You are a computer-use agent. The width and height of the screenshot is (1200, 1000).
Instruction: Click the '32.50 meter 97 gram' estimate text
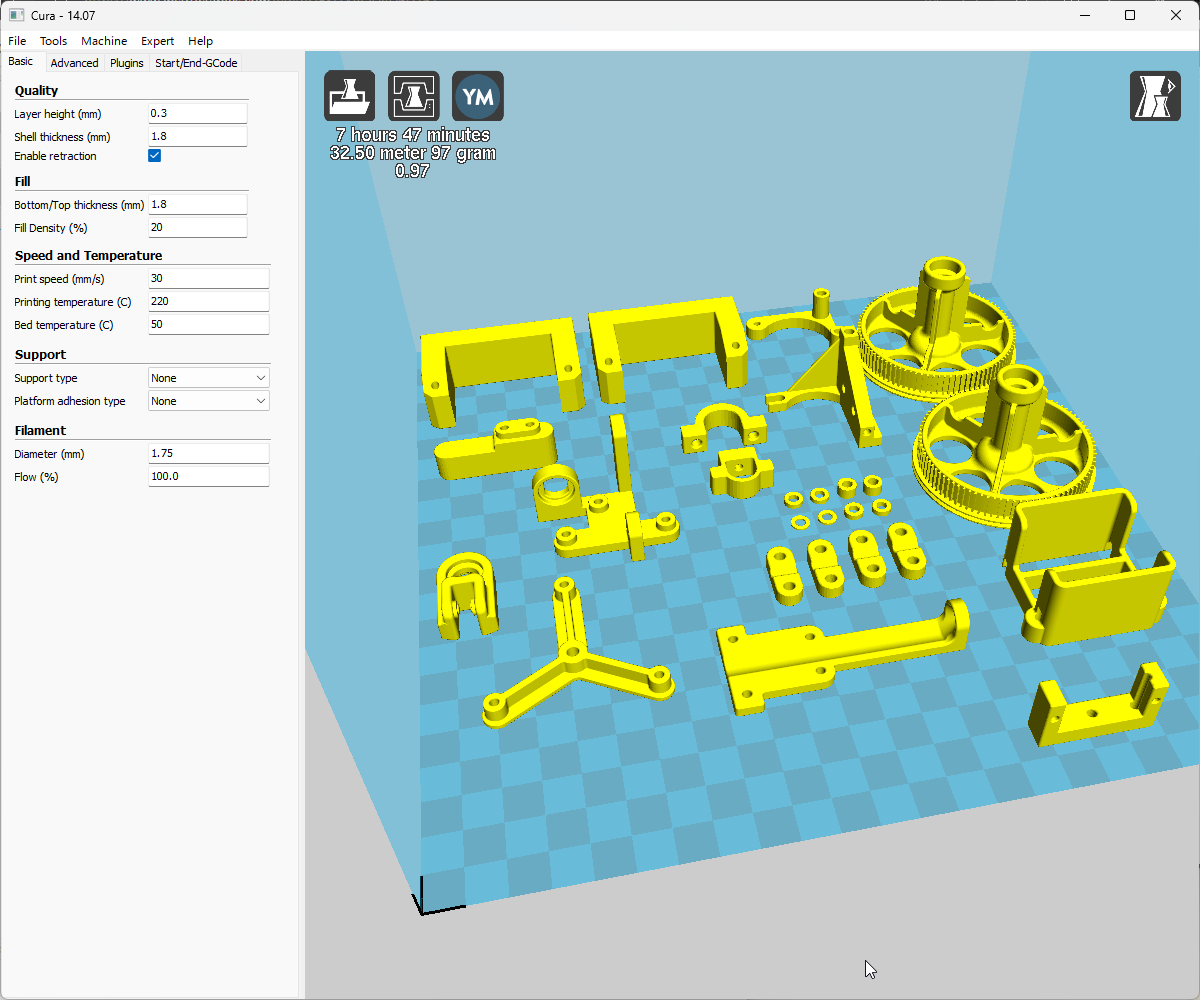click(413, 153)
